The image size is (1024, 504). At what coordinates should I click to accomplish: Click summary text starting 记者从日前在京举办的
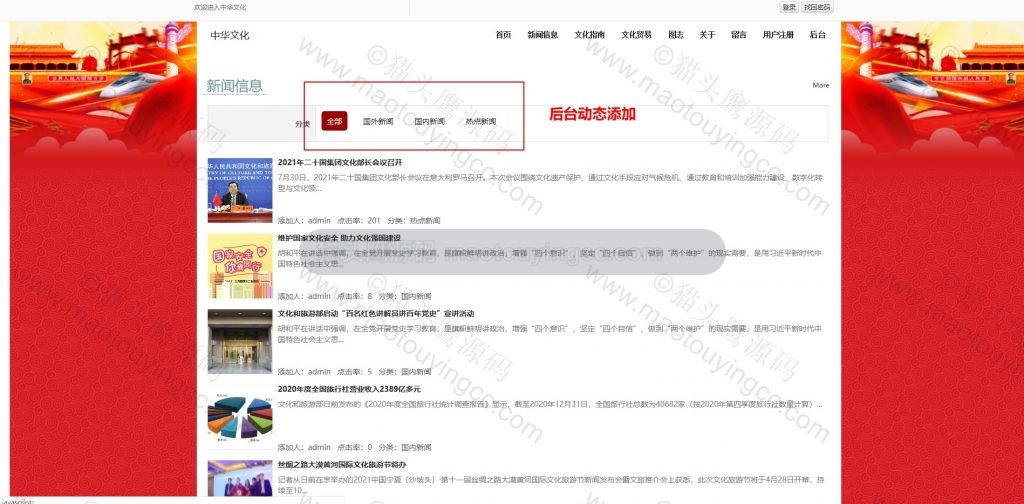click(551, 484)
